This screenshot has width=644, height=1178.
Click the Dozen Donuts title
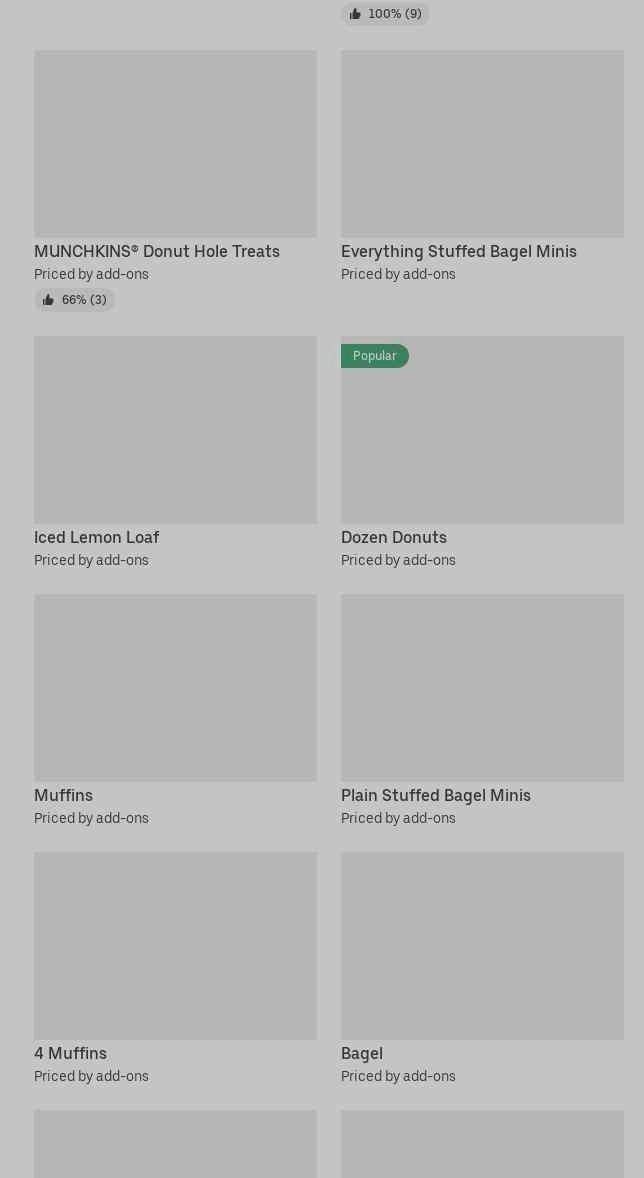click(394, 538)
